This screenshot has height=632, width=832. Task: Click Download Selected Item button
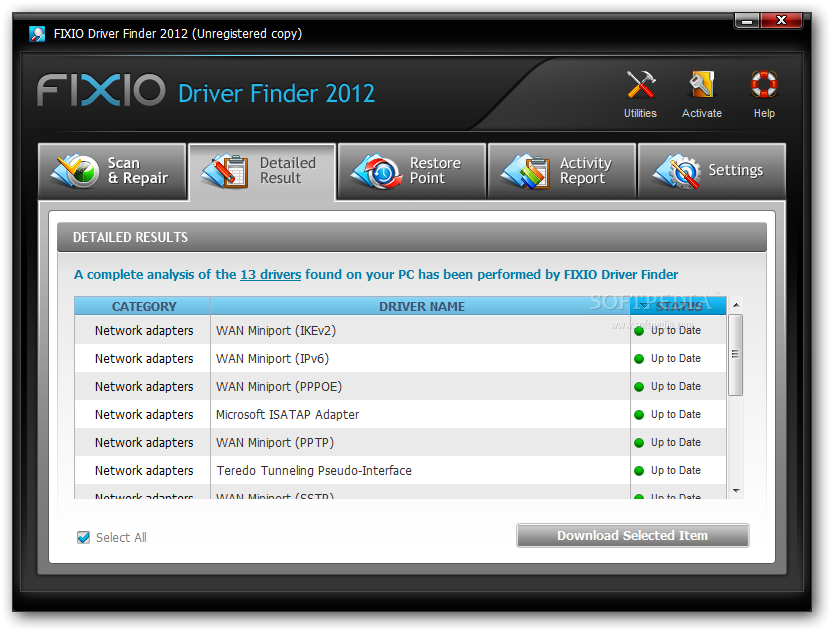point(632,535)
